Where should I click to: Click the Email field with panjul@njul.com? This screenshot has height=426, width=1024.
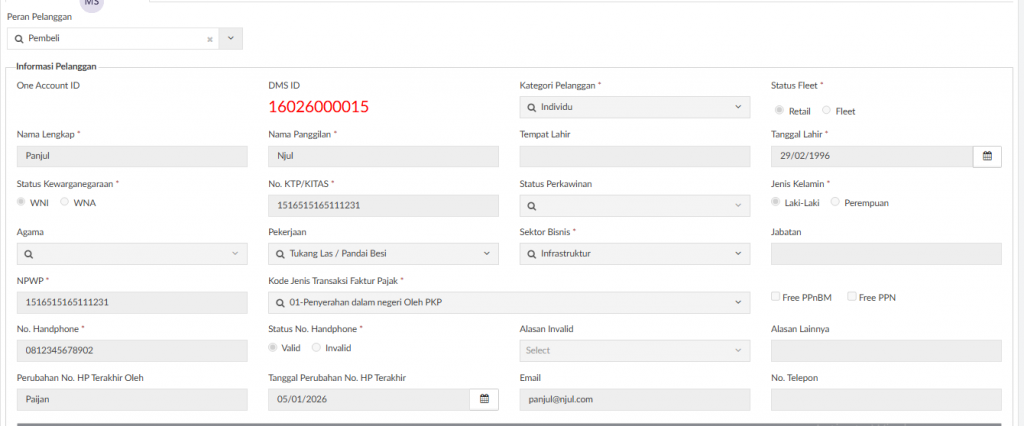tap(635, 399)
